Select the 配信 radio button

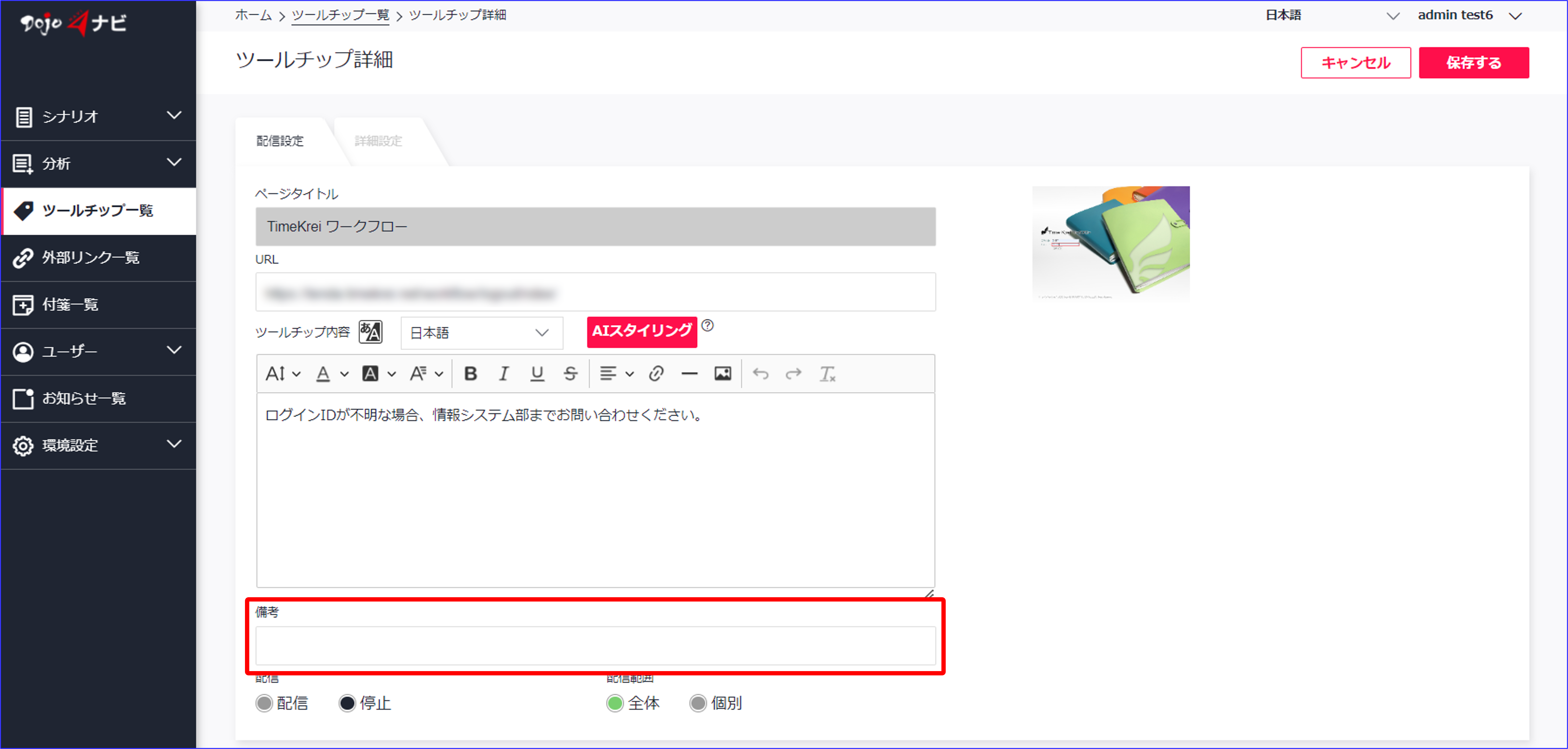264,703
